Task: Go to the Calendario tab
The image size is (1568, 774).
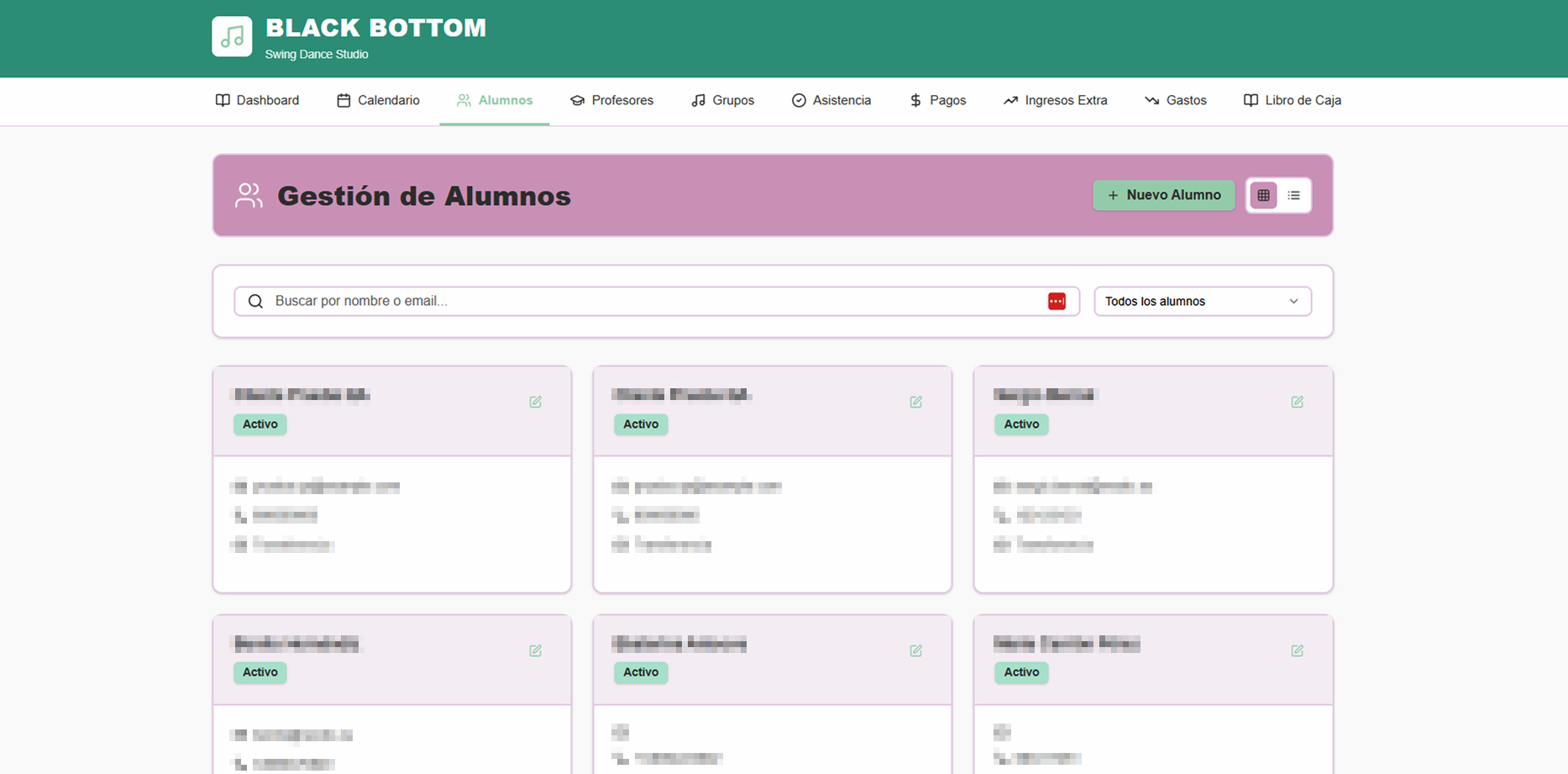Action: 378,101
